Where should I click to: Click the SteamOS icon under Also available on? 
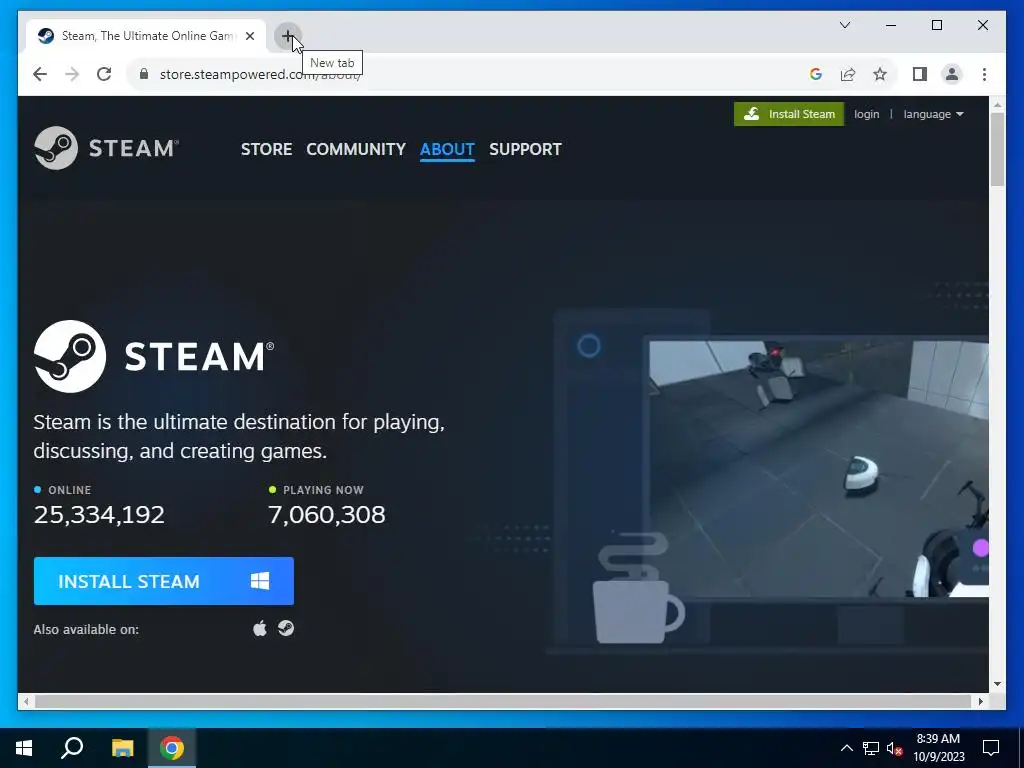(x=286, y=628)
